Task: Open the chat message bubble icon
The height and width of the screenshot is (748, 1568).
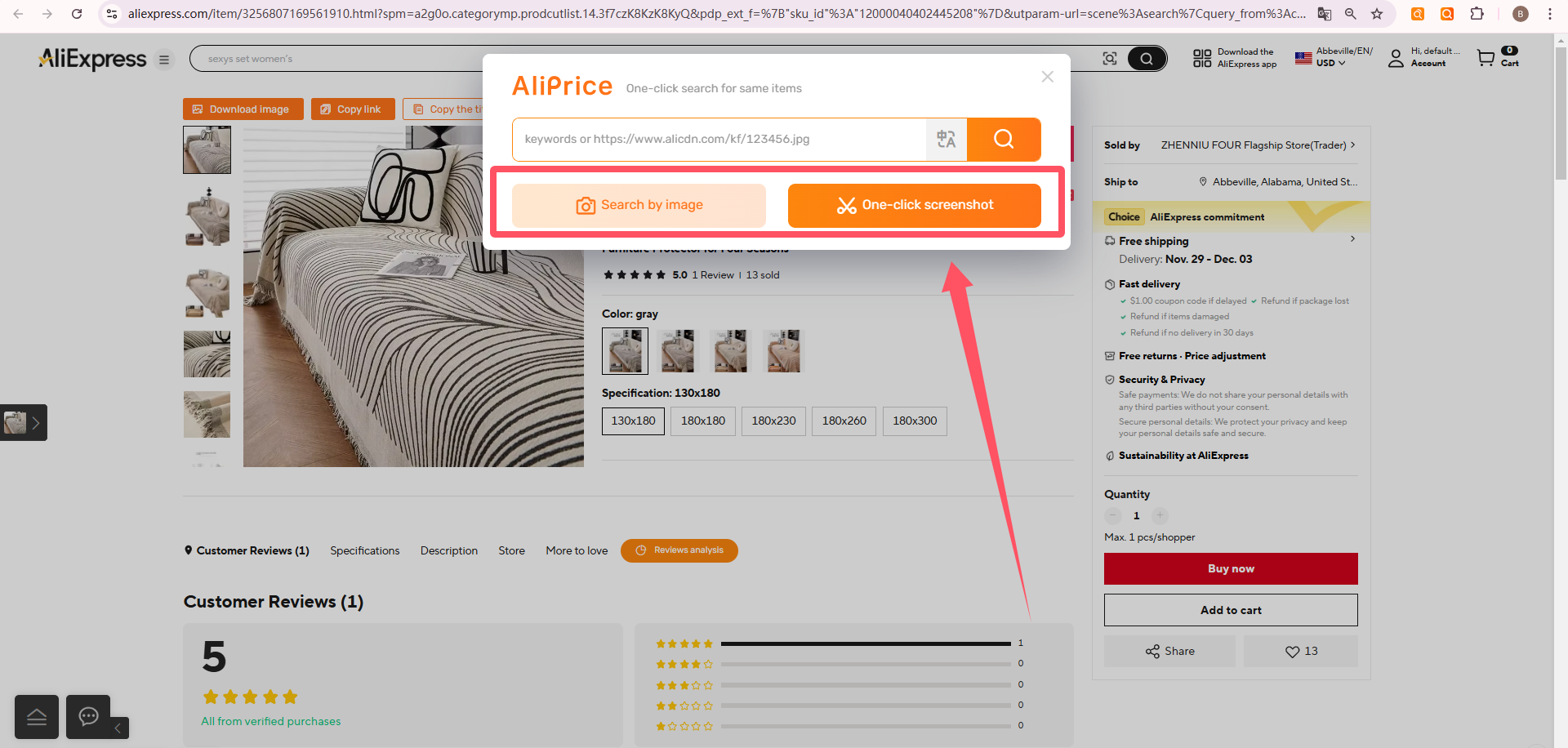Action: (88, 717)
